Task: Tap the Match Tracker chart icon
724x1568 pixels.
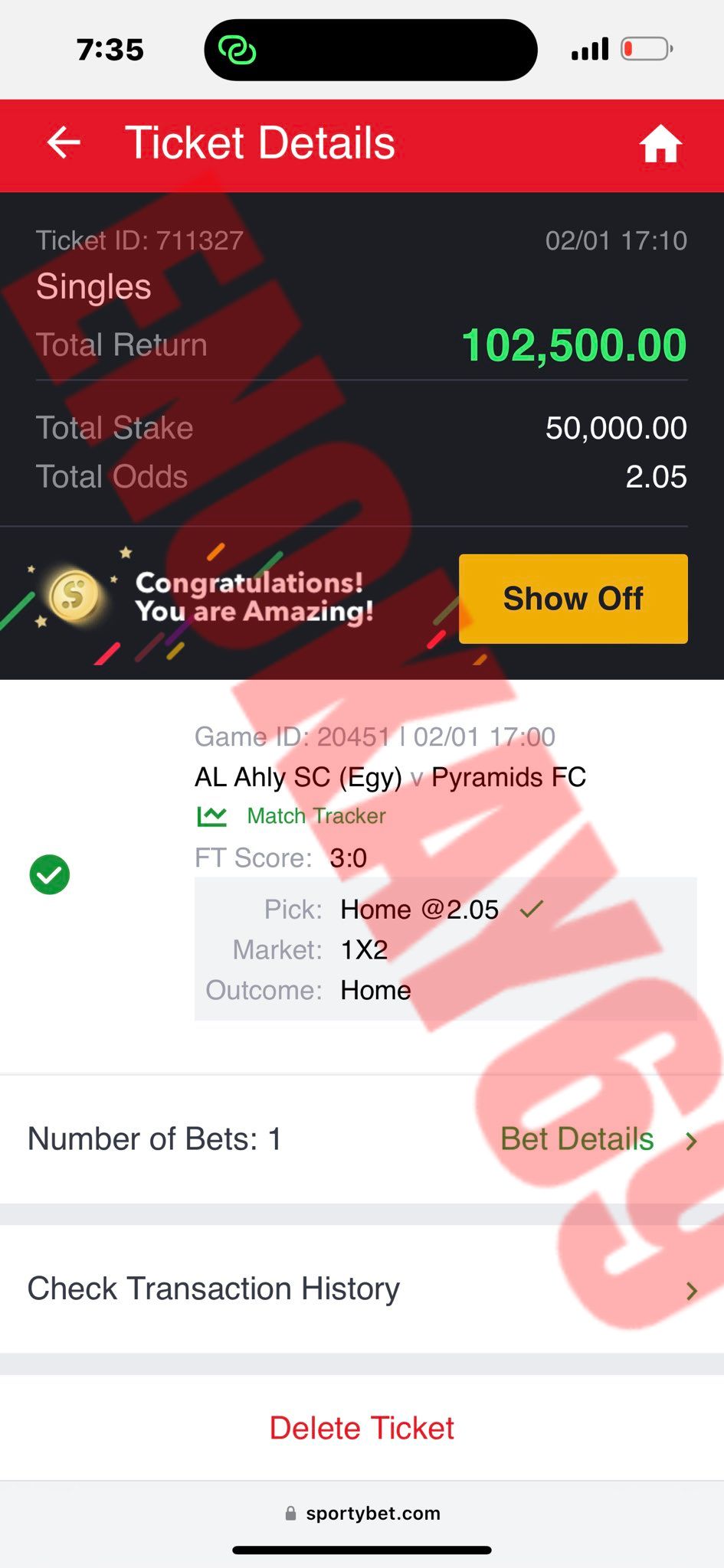Action: pyautogui.click(x=211, y=816)
